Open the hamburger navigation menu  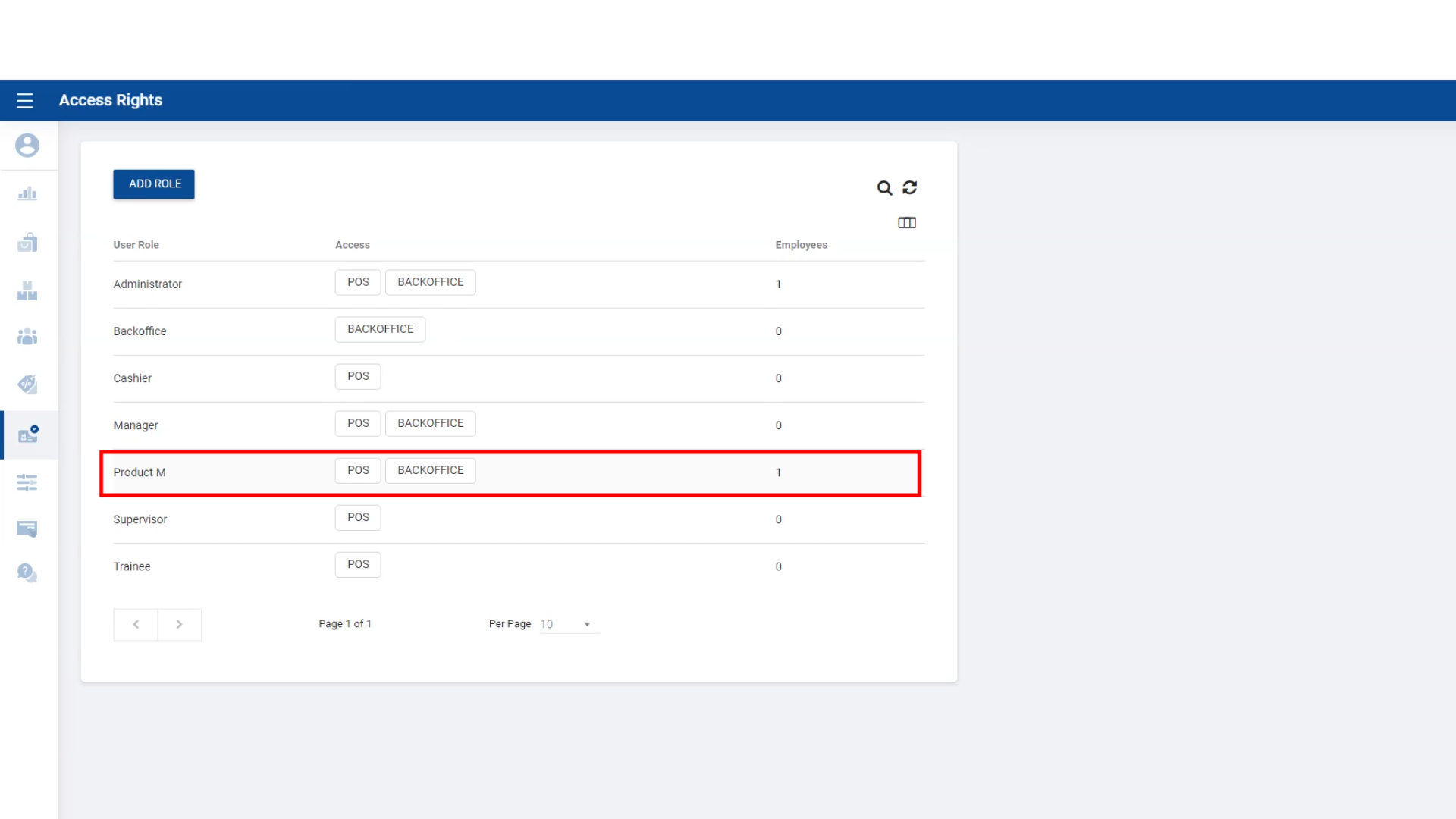coord(25,100)
